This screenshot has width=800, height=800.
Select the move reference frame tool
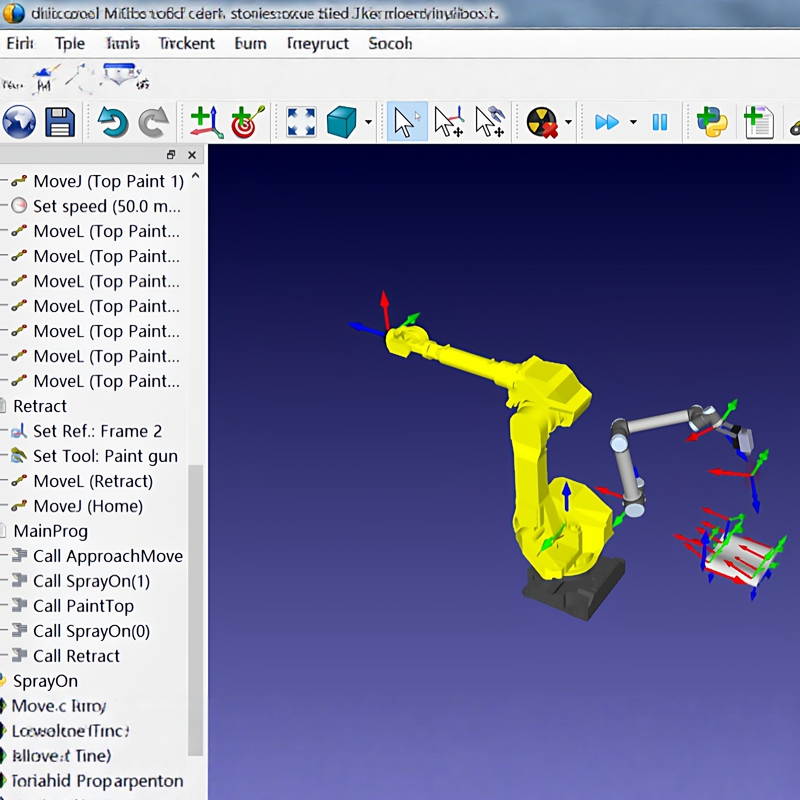(x=448, y=122)
